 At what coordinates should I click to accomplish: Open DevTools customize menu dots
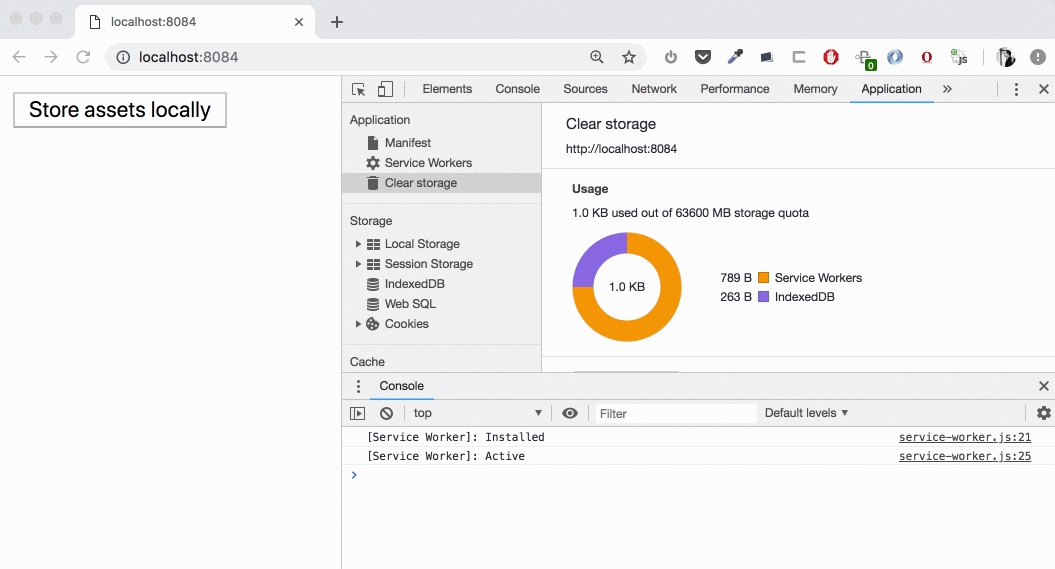[1016, 89]
